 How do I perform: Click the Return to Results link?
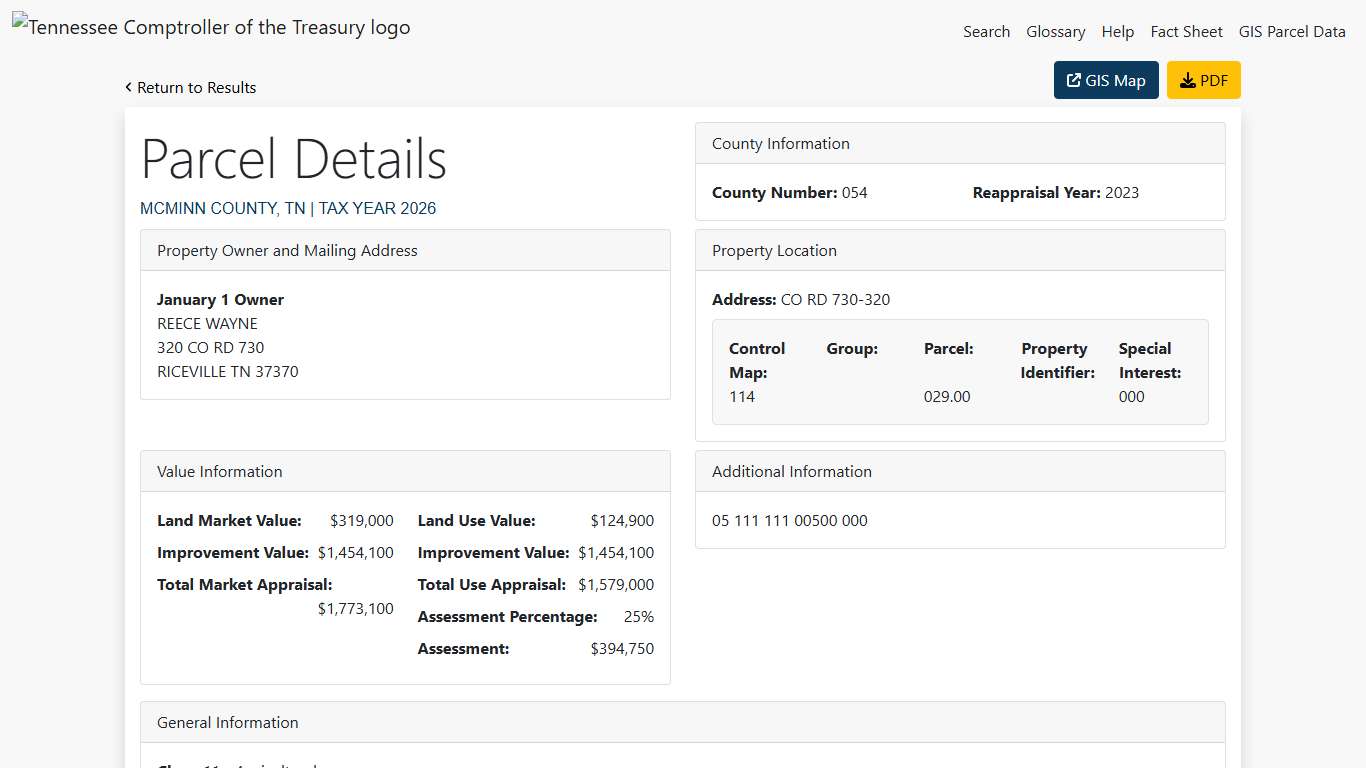[x=196, y=88]
